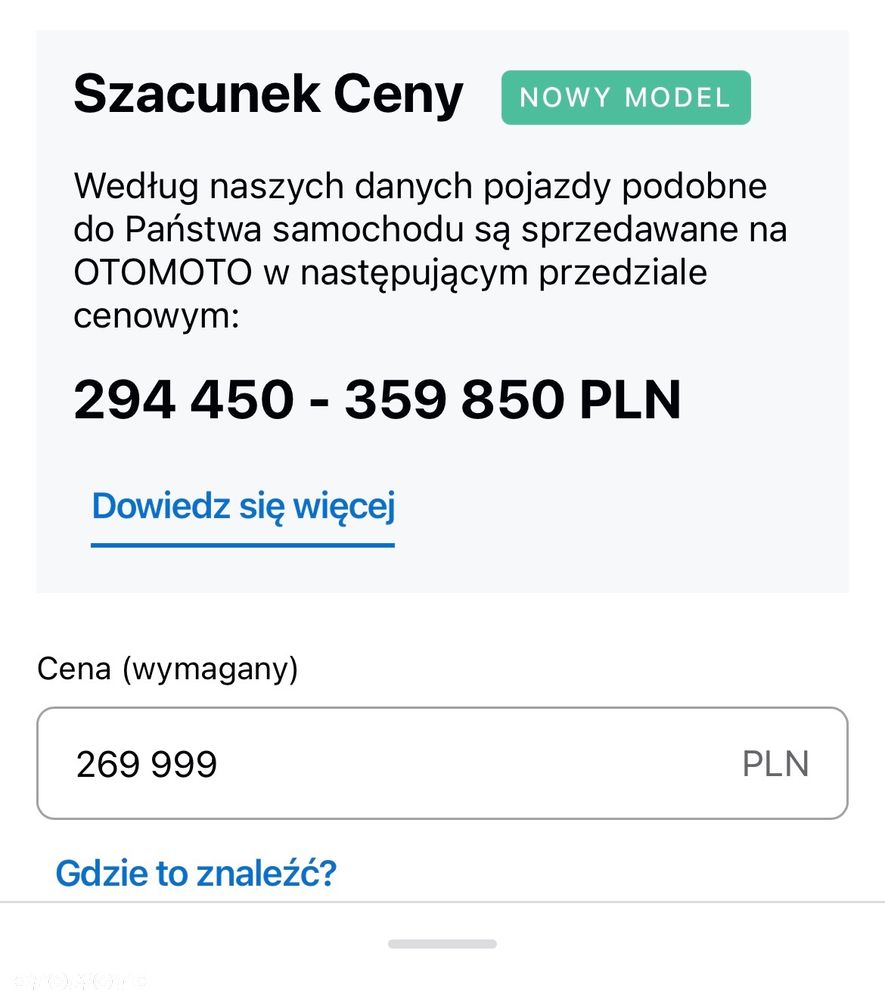Screen dimensions: 885x1000
Task: Tap the word wymagany in the label
Action: (210, 669)
